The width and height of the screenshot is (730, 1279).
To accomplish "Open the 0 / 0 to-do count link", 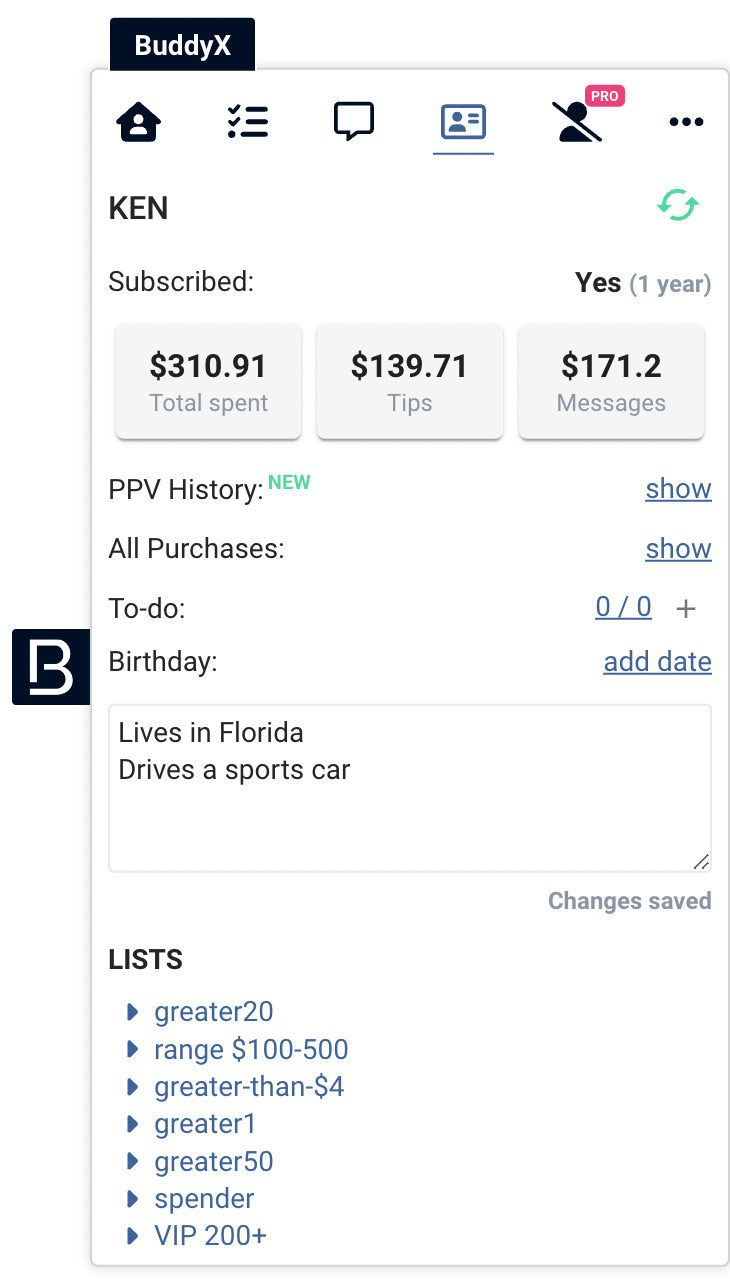I will (623, 607).
